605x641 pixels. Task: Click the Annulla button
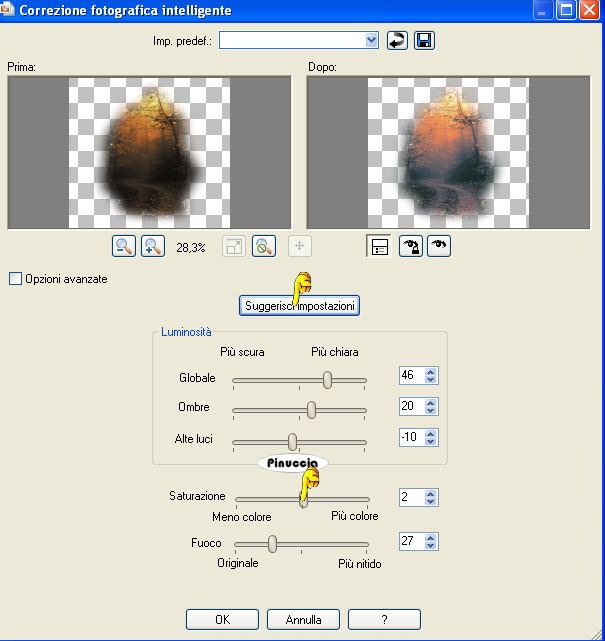[x=303, y=620]
